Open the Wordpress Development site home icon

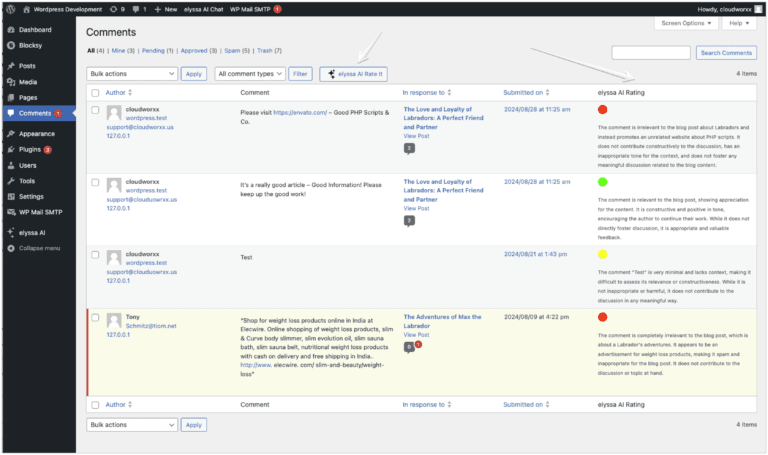pos(26,9)
